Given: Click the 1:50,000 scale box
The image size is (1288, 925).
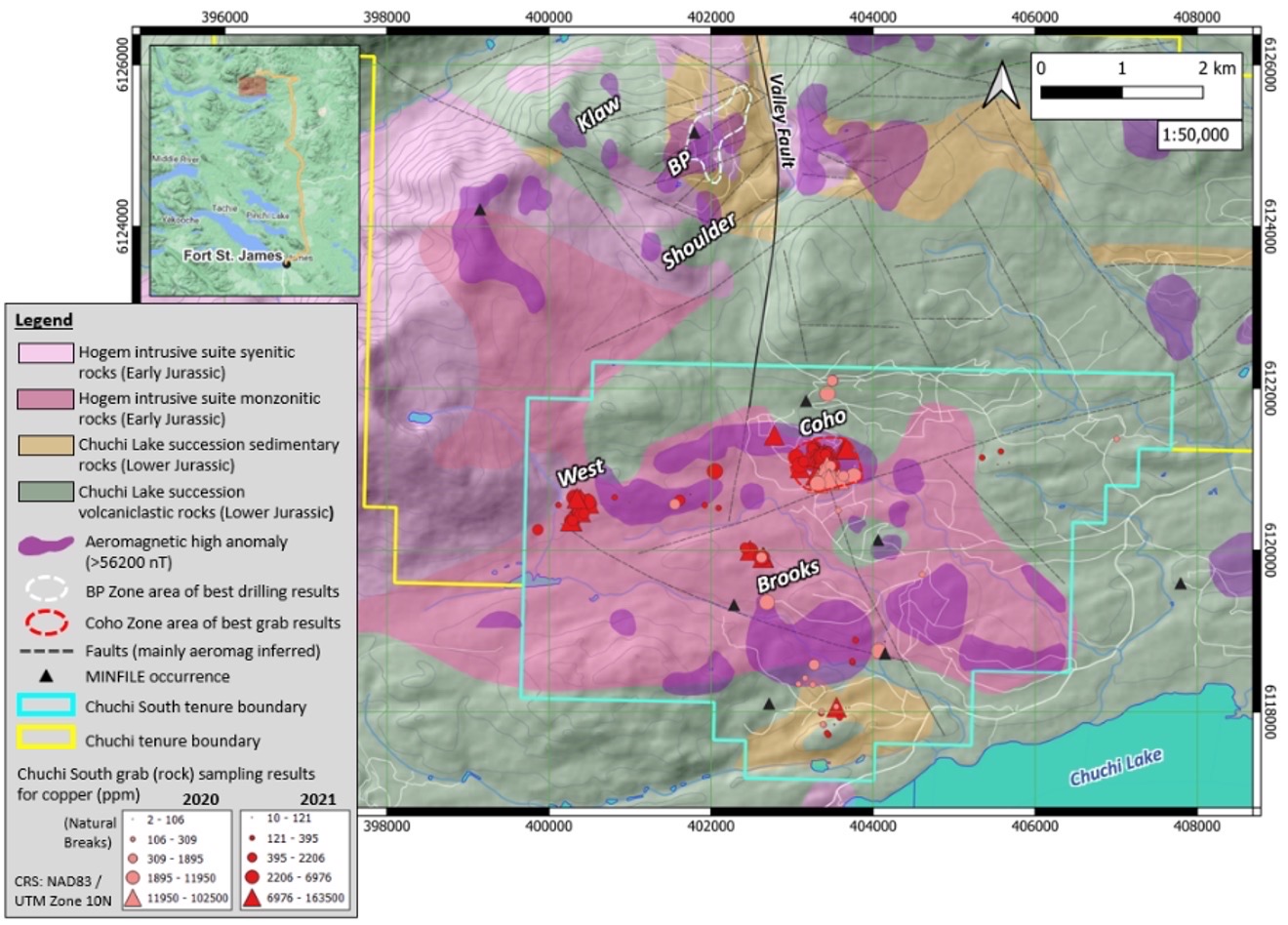Looking at the screenshot, I should (x=1200, y=136).
